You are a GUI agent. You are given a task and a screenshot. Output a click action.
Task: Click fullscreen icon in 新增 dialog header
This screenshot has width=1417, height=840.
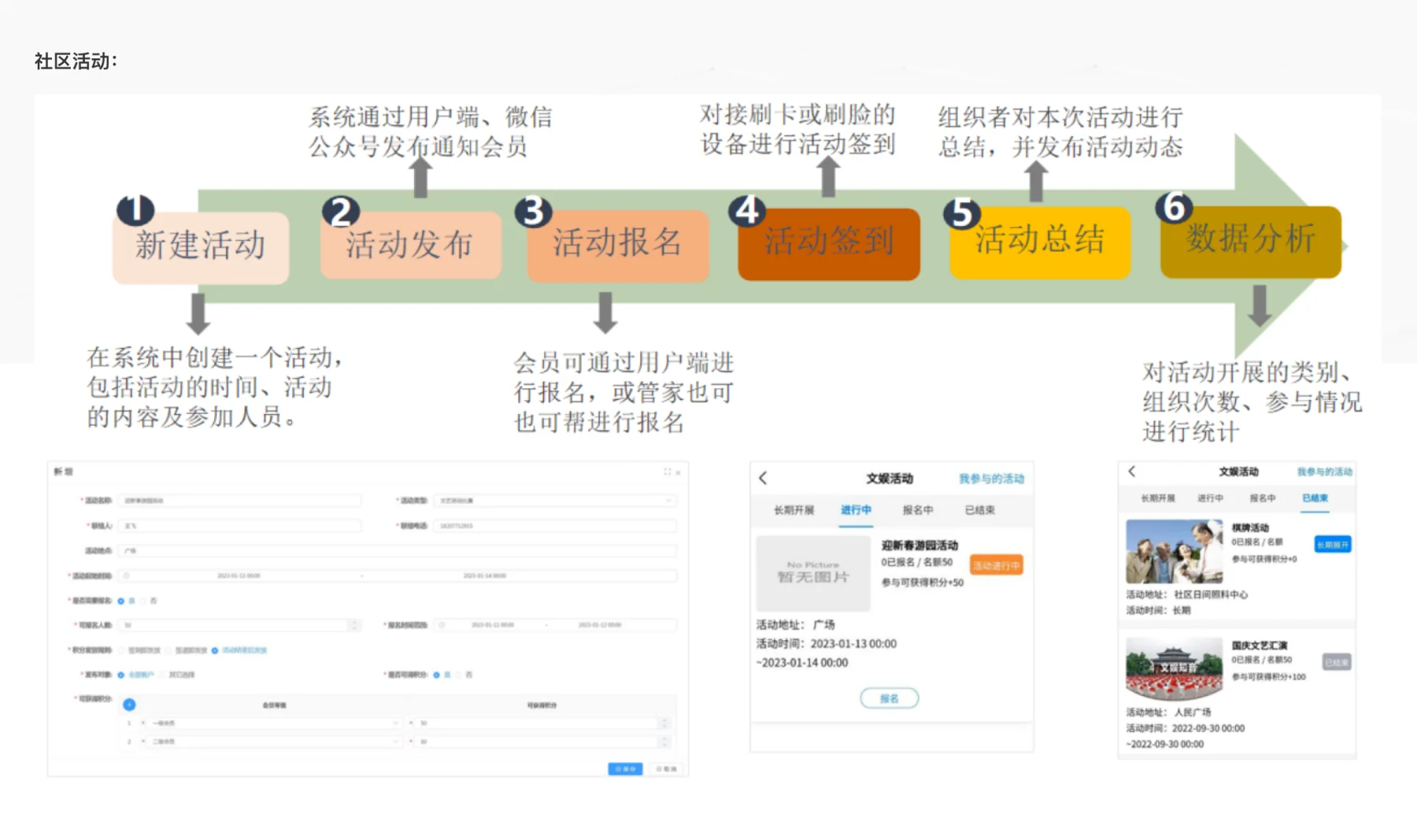pos(667,472)
